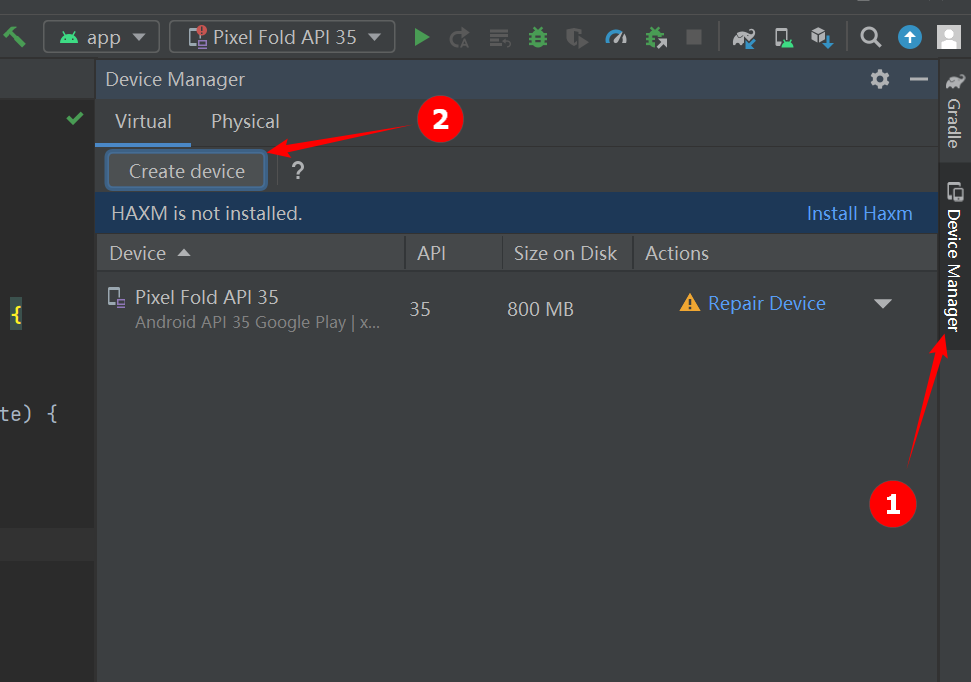Click the green checkmark in the editor
Image resolution: width=971 pixels, height=682 pixels.
[75, 118]
